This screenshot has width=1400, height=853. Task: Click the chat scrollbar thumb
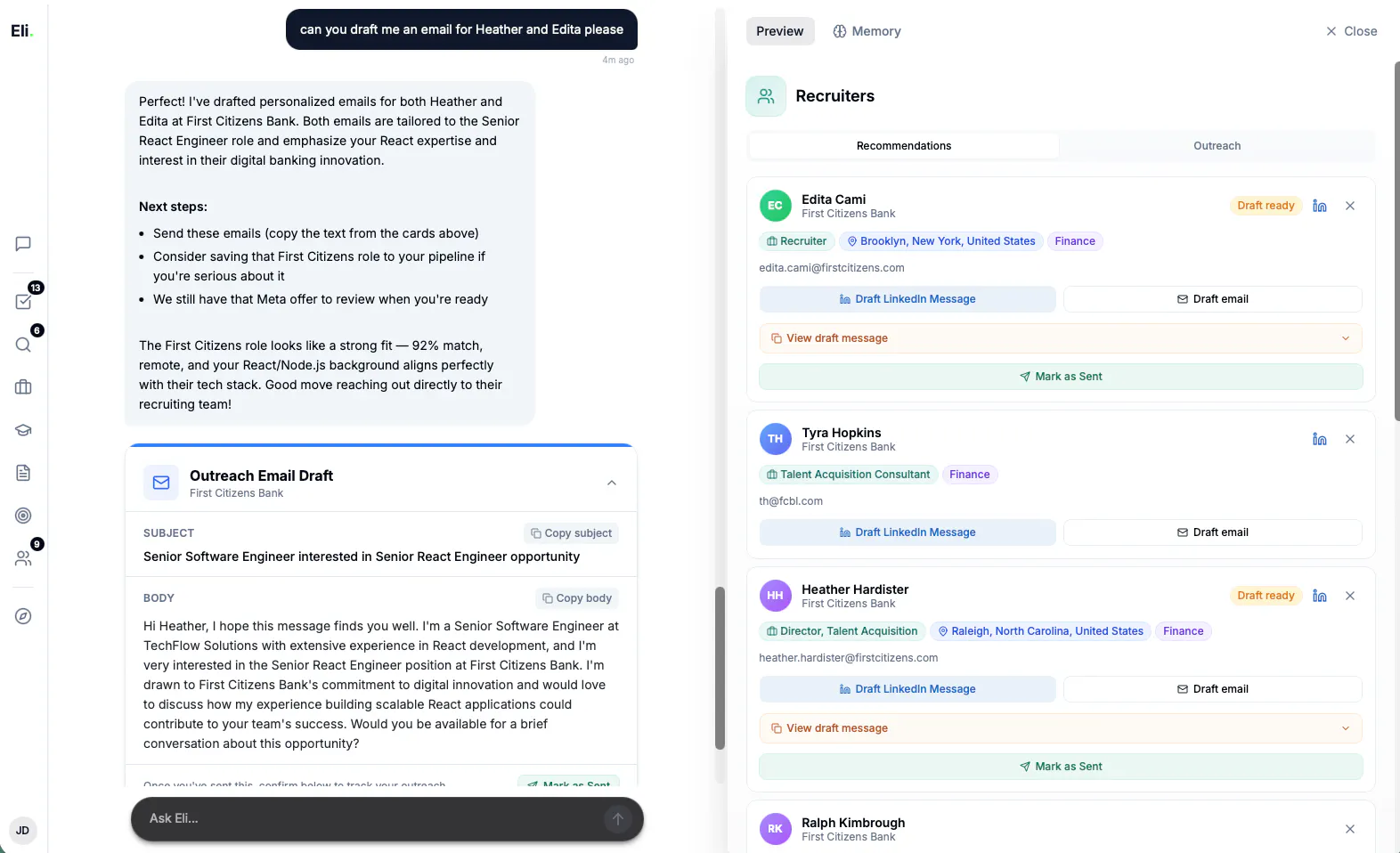(720, 668)
